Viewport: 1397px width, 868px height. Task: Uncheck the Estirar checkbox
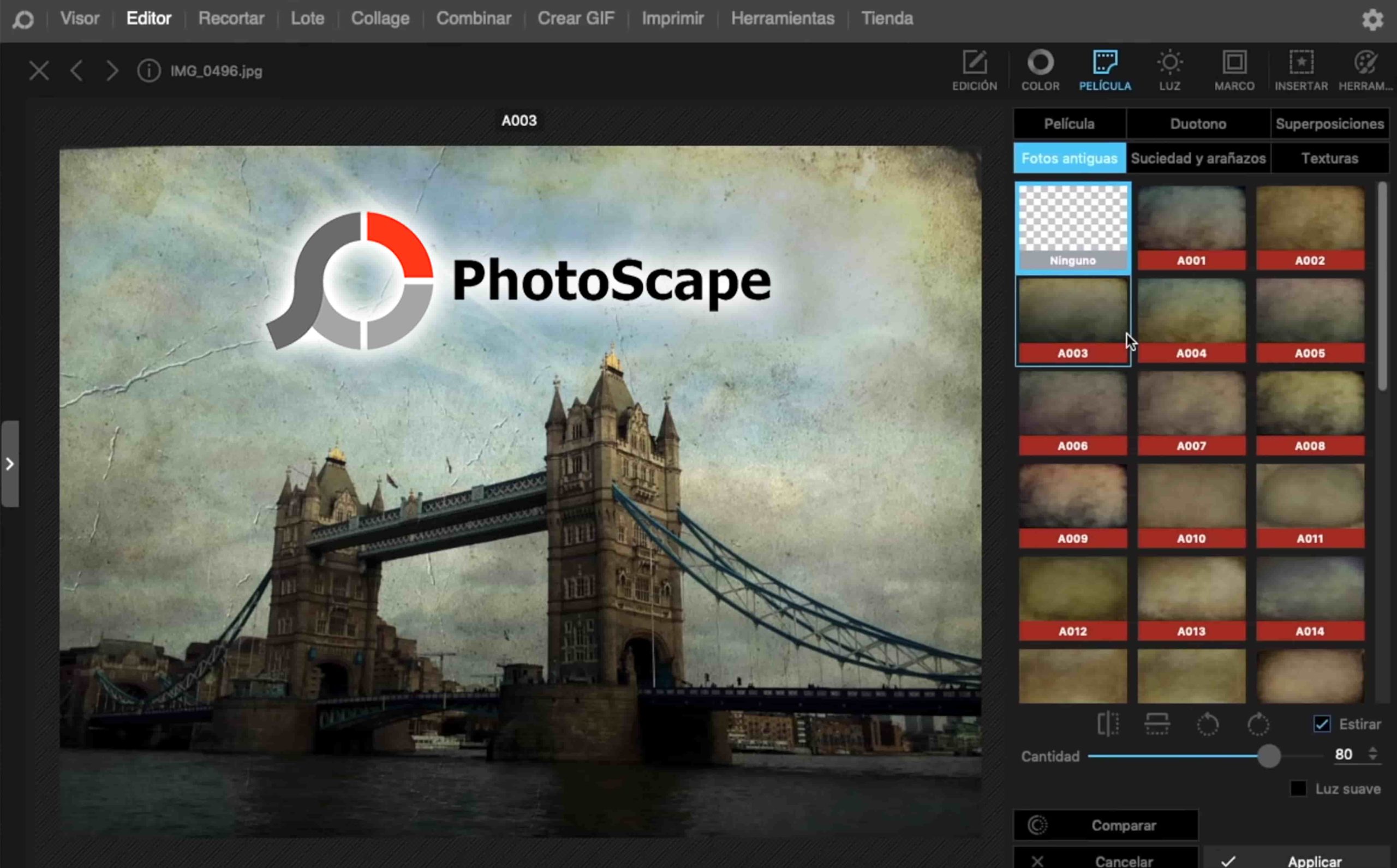point(1321,724)
